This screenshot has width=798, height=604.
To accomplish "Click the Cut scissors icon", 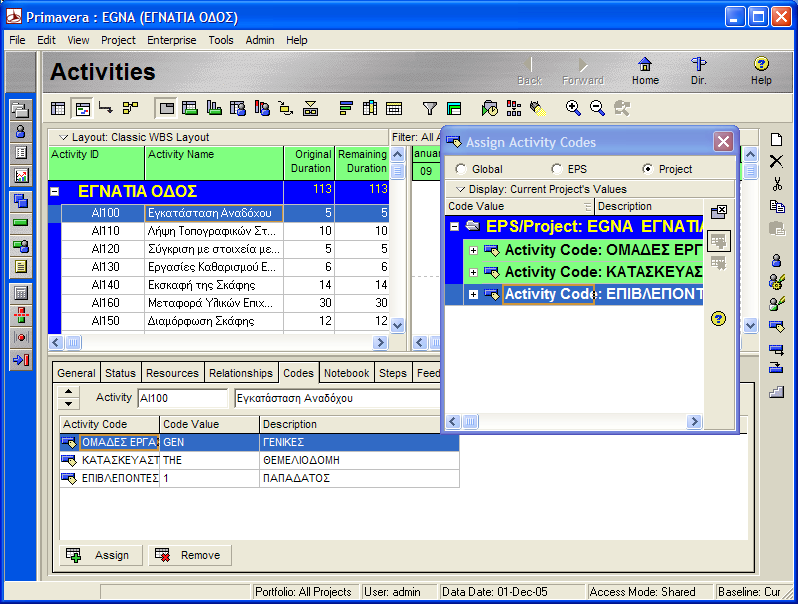I will [776, 184].
